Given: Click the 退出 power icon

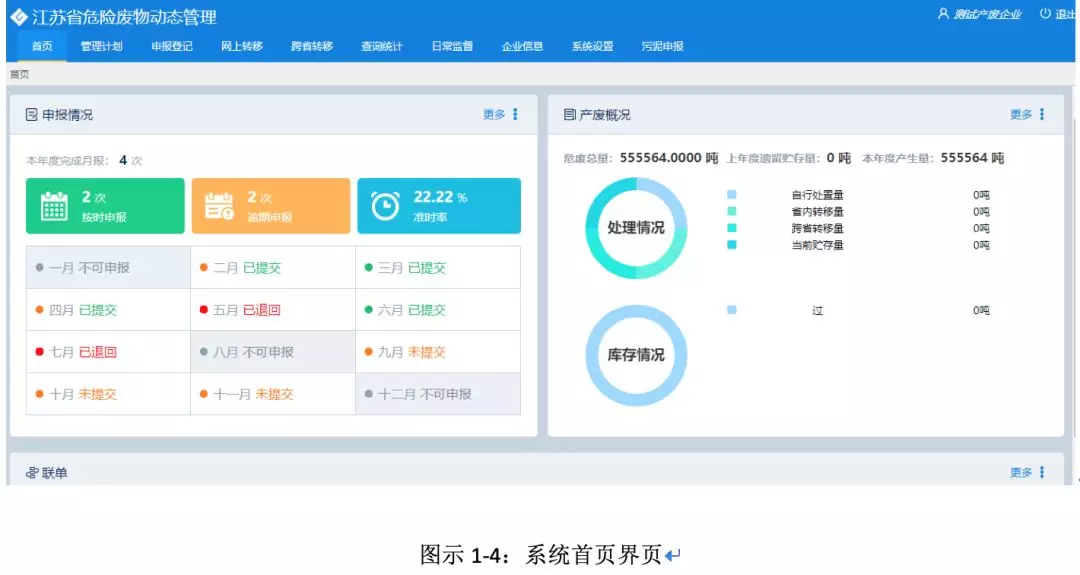Looking at the screenshot, I should click(x=1045, y=14).
